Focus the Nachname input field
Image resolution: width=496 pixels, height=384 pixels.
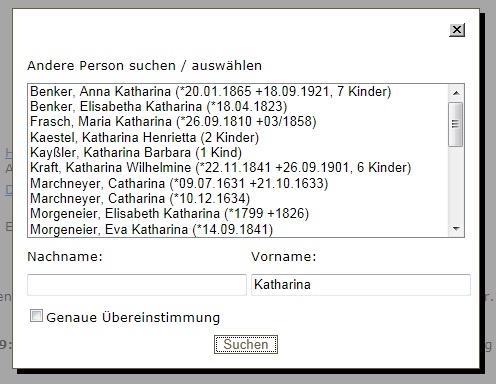tap(137, 285)
